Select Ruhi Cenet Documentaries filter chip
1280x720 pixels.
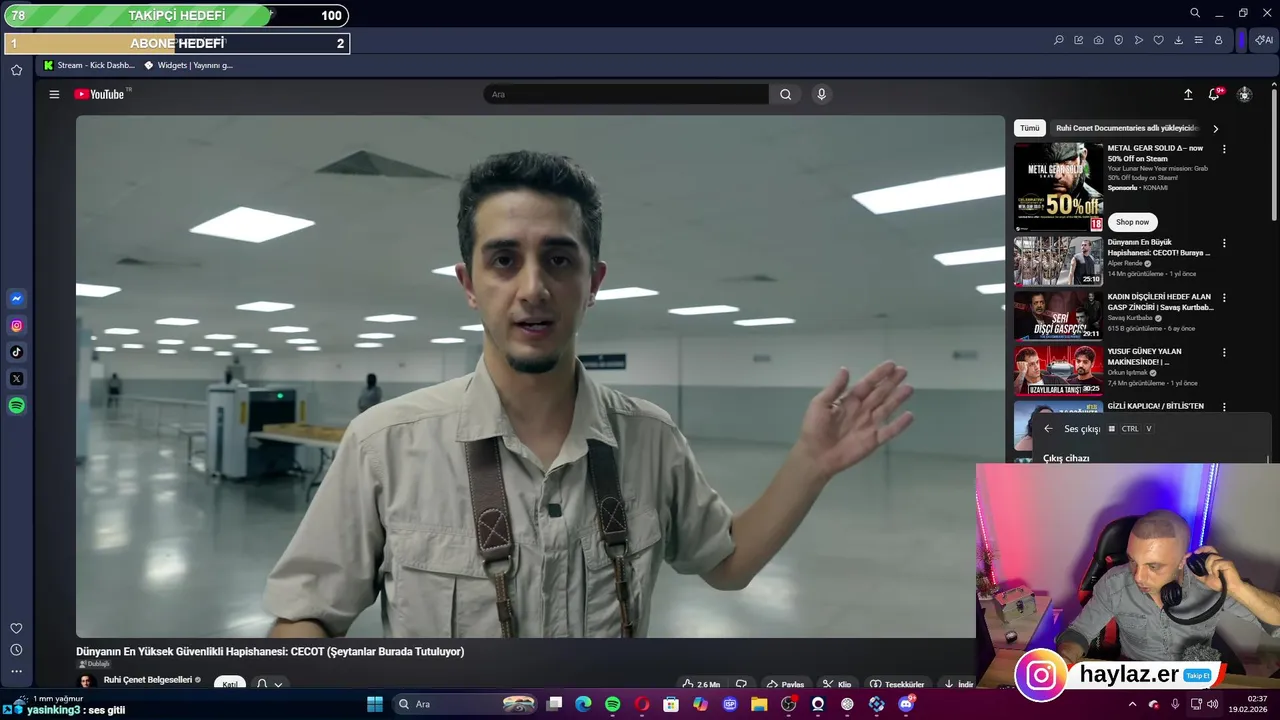[1127, 128]
